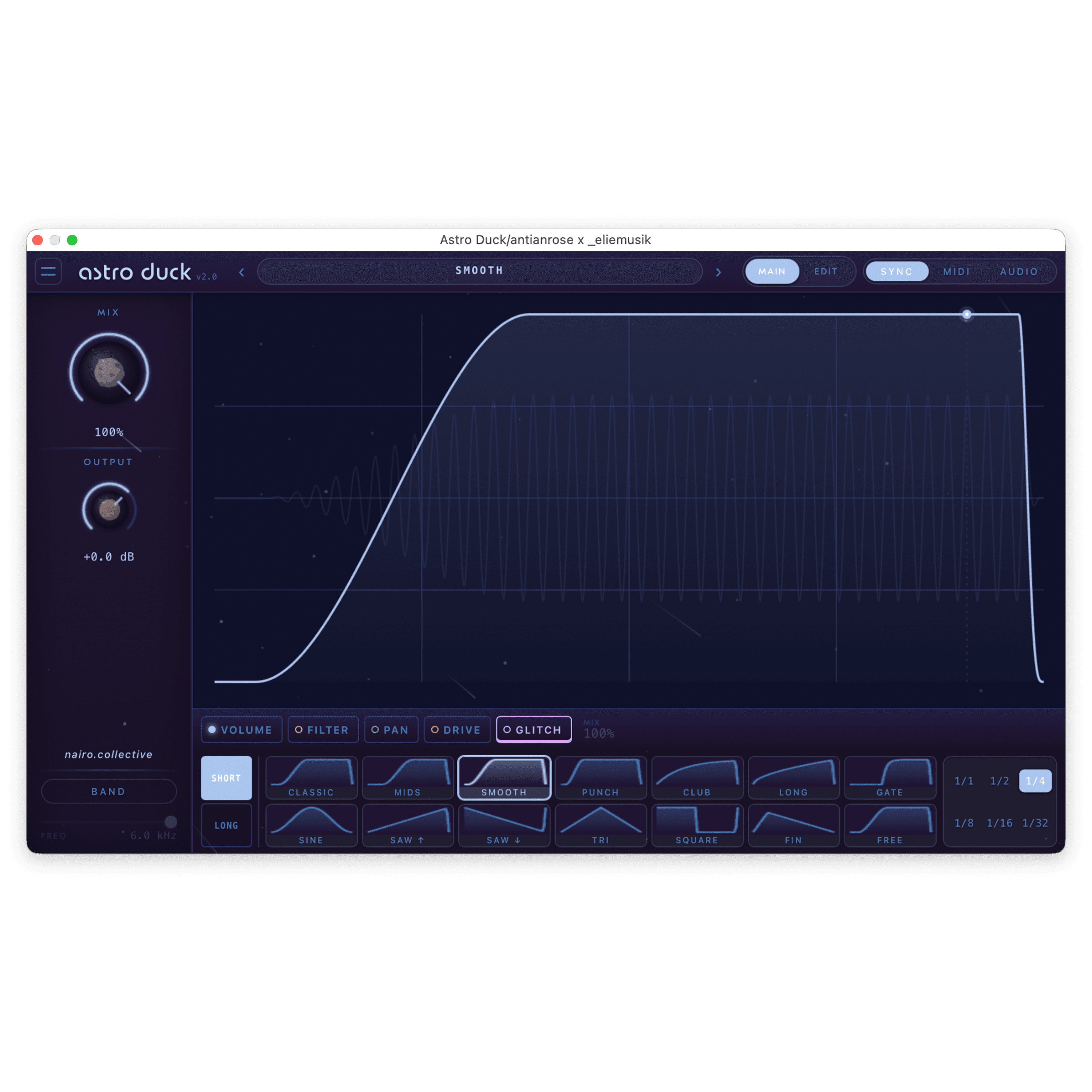The width and height of the screenshot is (1092, 1092).
Task: Click the Output gain knob
Action: (x=109, y=509)
